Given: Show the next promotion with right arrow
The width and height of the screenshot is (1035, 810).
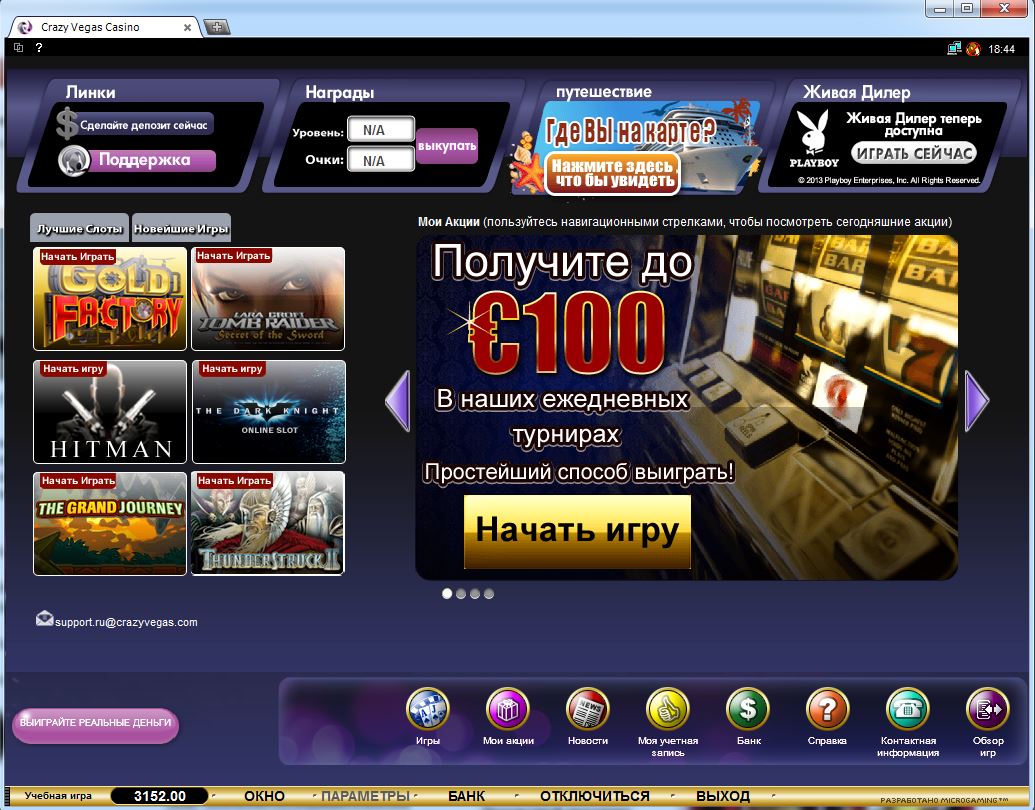Looking at the screenshot, I should pos(977,401).
